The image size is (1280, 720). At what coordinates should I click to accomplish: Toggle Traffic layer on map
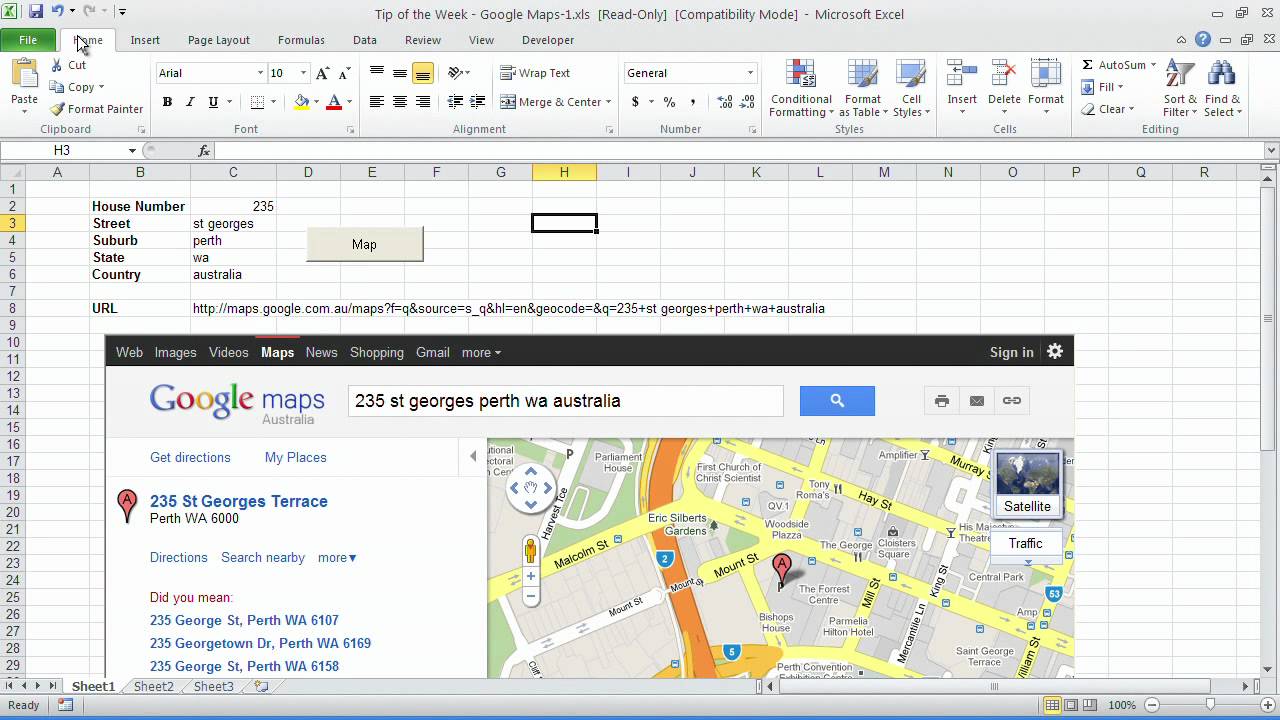coord(1025,543)
